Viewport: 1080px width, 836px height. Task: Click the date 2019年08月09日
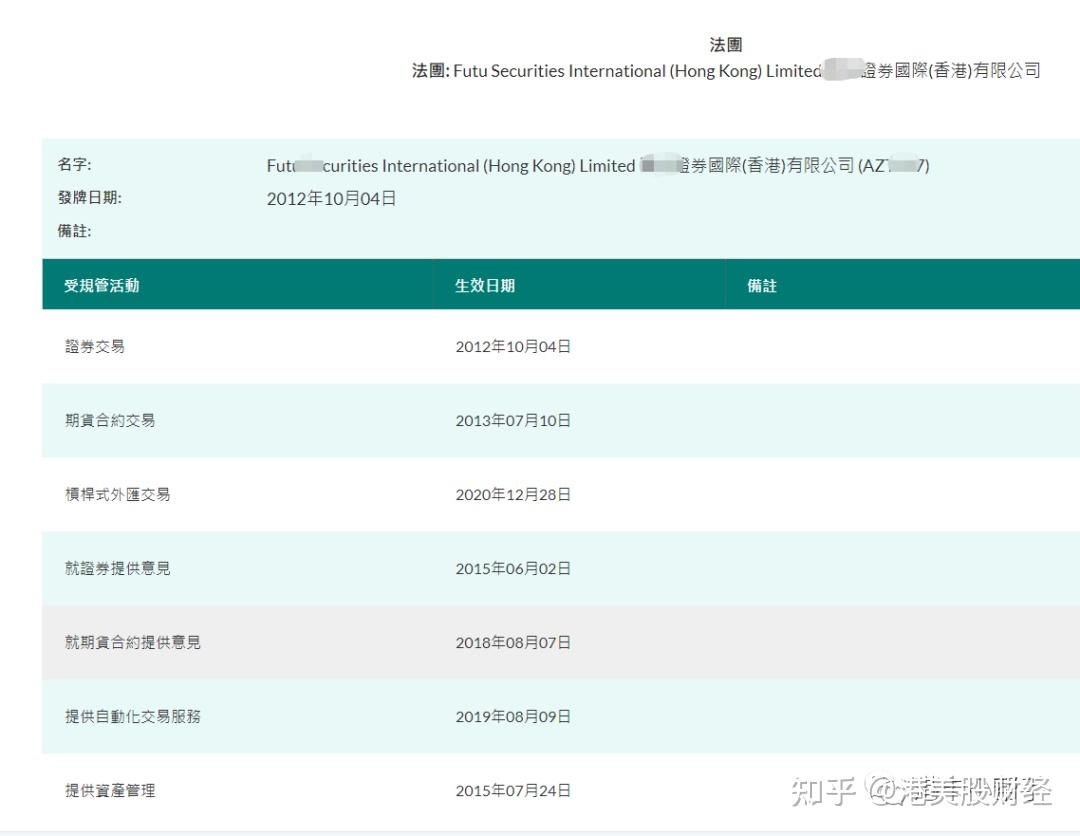tap(513, 716)
